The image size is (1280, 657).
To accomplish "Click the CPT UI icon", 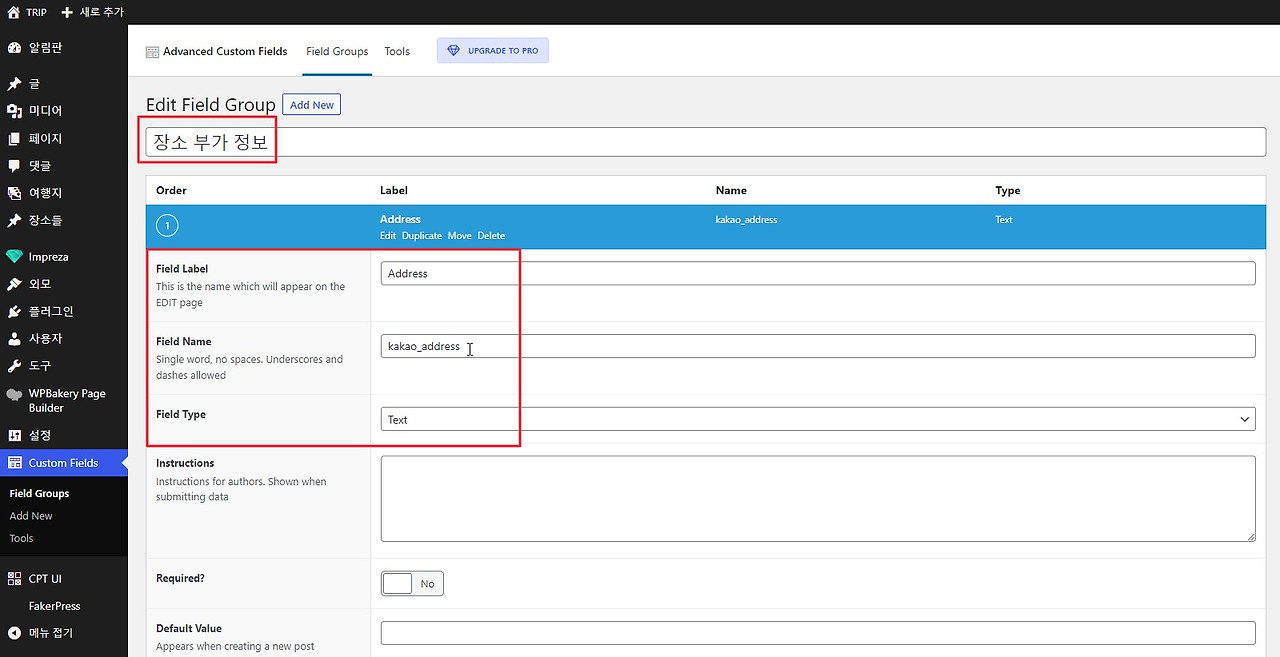I will 14,579.
